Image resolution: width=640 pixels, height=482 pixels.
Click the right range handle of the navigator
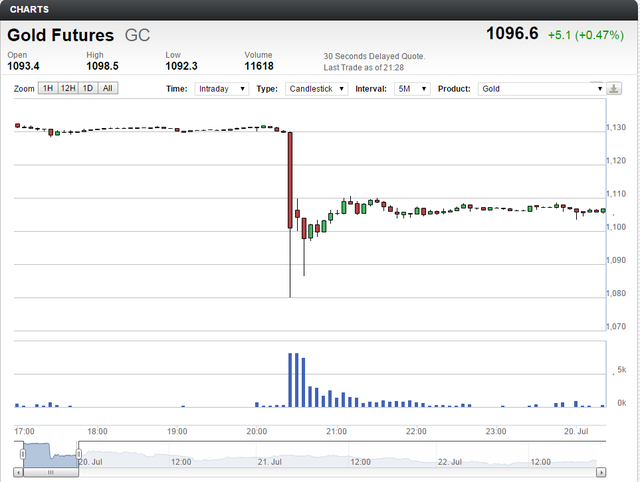(x=78, y=454)
